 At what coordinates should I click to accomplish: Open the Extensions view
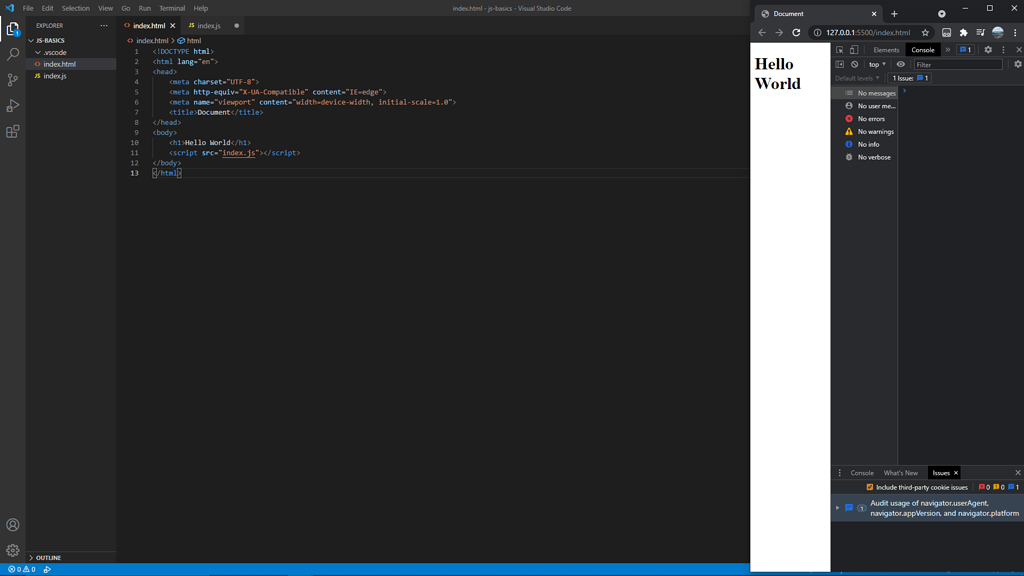pos(12,132)
